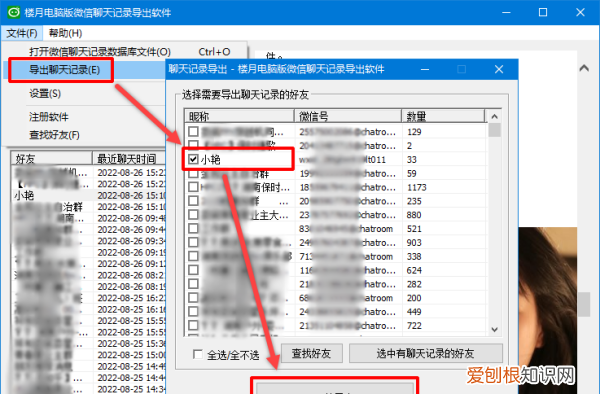The image size is (600, 394).
Task: Click the 微信号 cell ending in t011
Action: [348, 160]
